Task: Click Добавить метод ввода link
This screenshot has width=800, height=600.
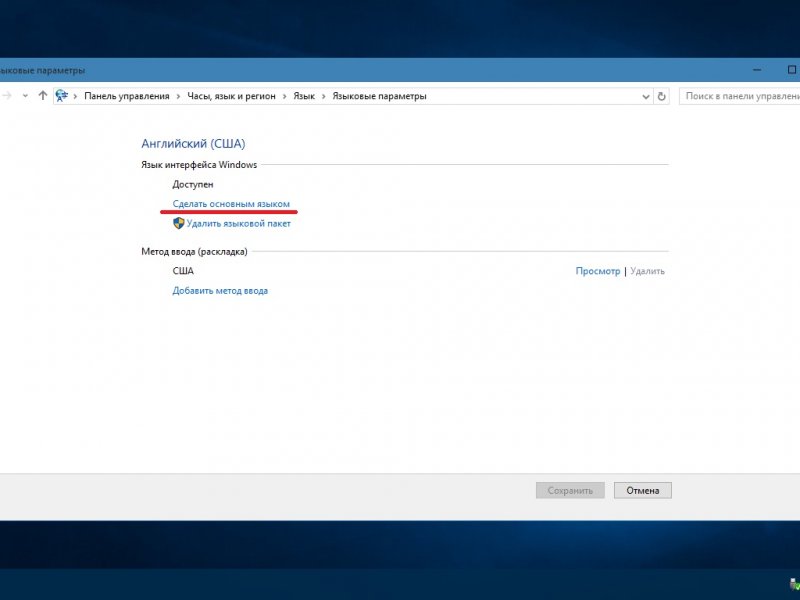Action: (x=220, y=291)
